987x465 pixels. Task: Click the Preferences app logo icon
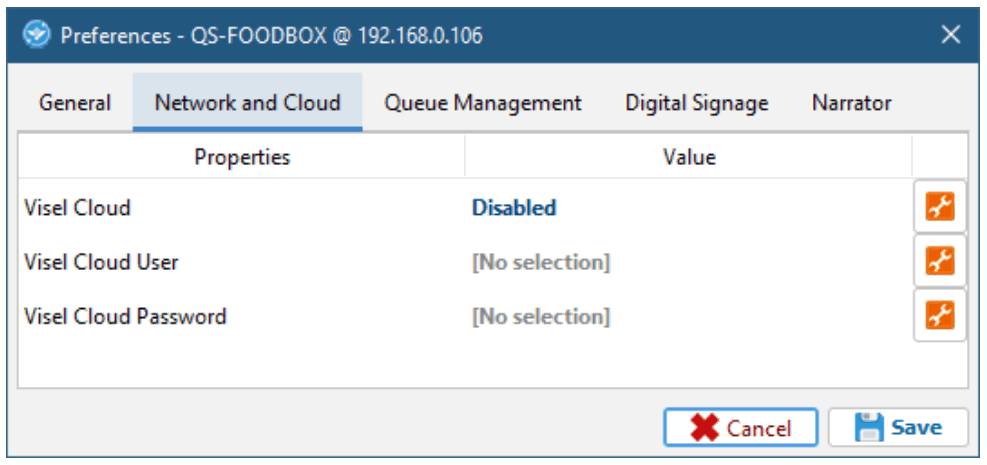[35, 35]
